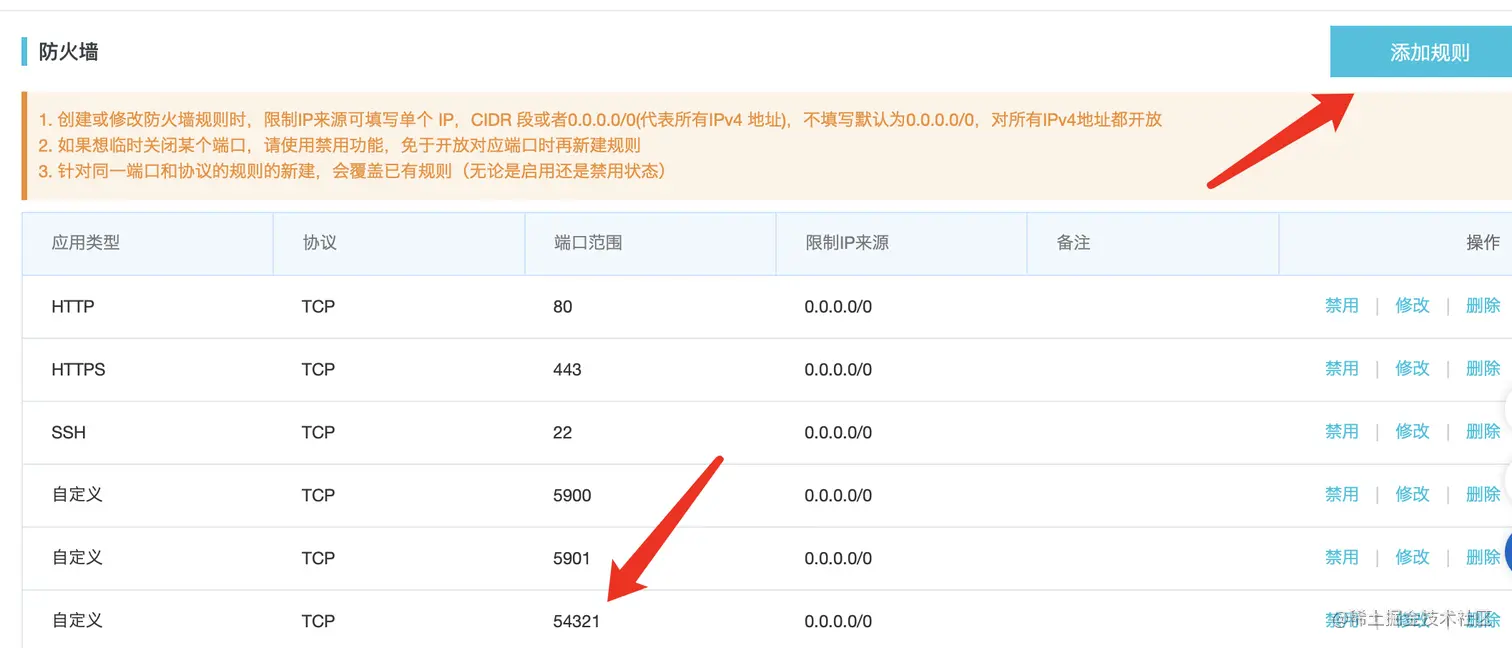Click port value 5900

(x=572, y=496)
